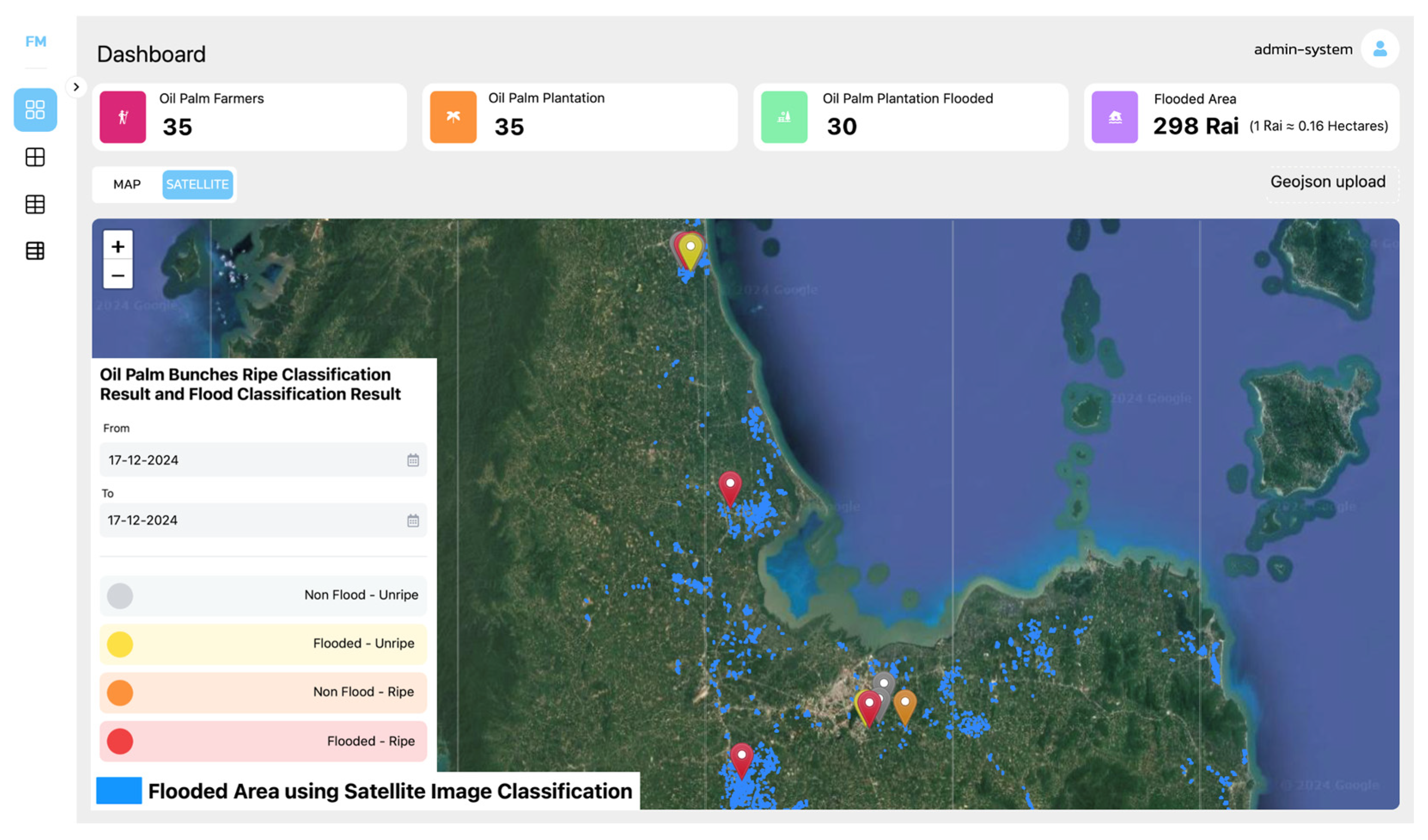Viewport: 1428px width, 840px height.
Task: Click the user avatar icon next to admin-system
Action: point(1380,49)
